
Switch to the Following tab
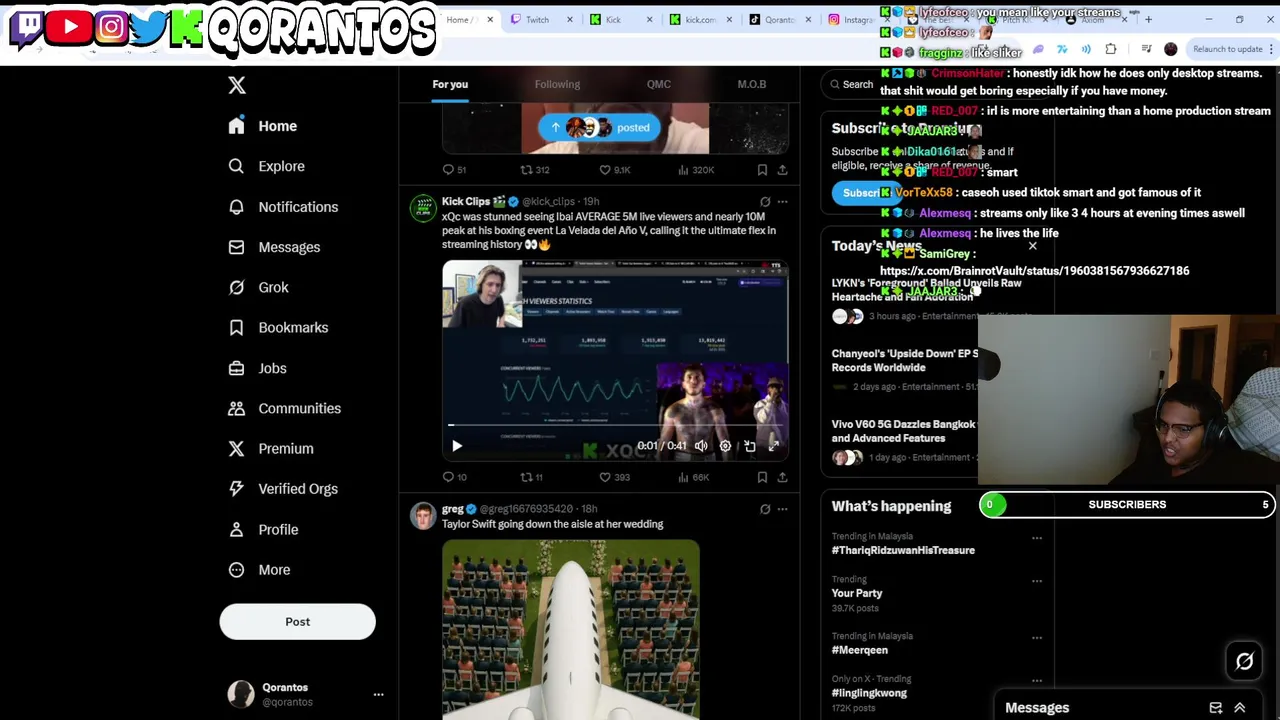click(x=557, y=84)
